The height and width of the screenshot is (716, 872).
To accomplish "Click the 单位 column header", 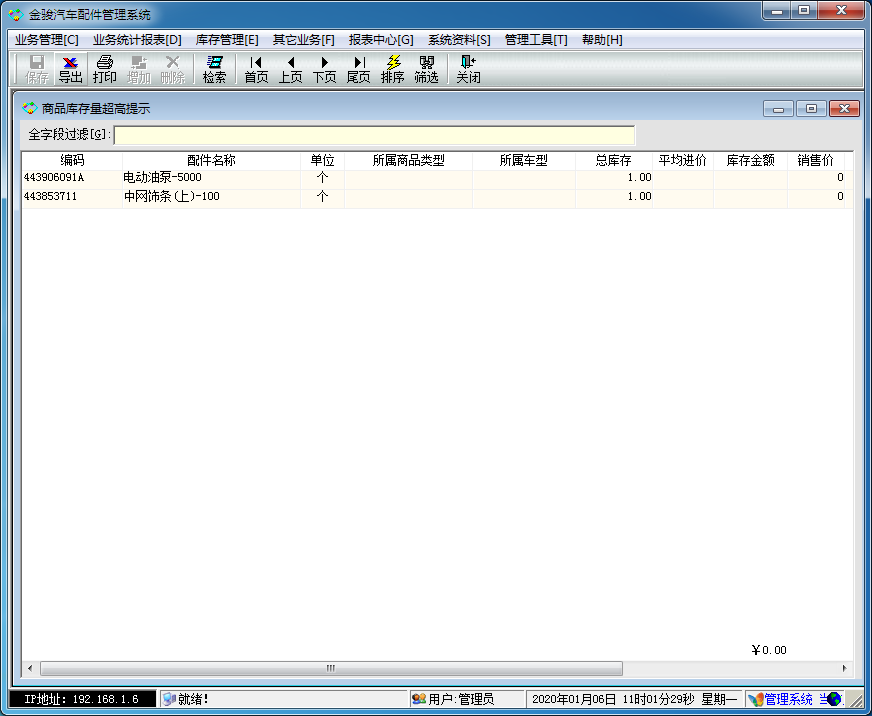I will pyautogui.click(x=323, y=161).
